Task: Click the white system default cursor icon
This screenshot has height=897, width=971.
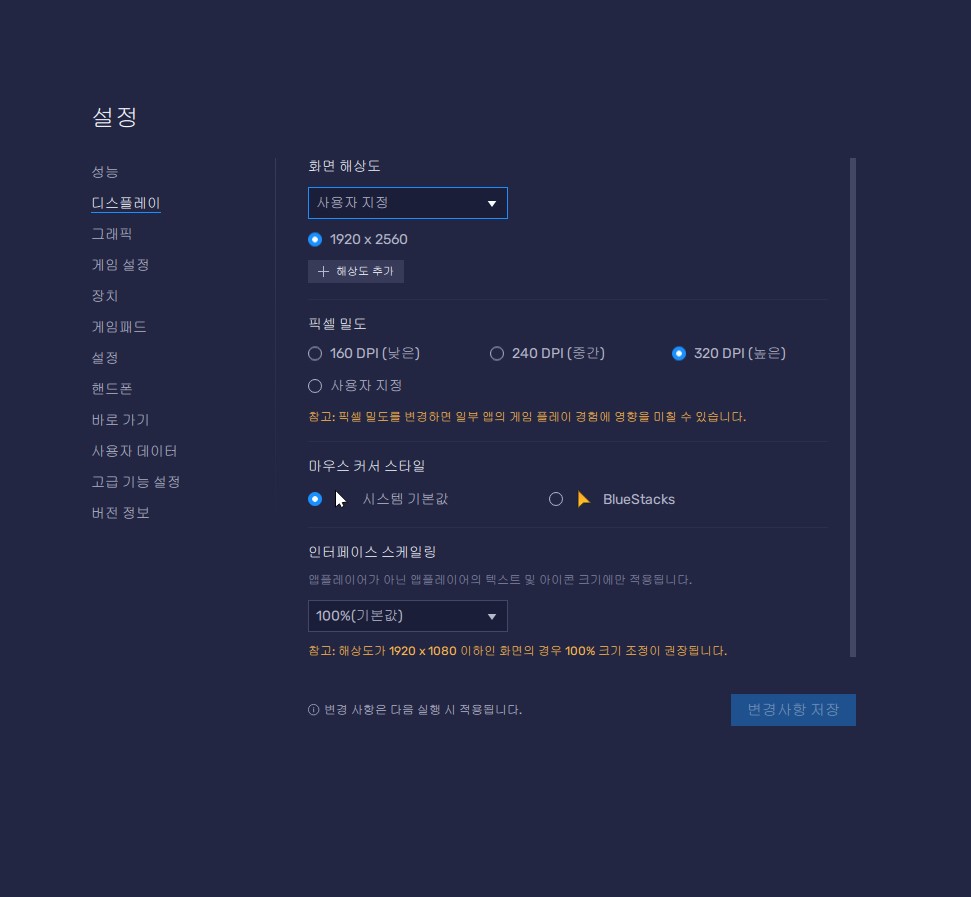Action: coord(340,499)
